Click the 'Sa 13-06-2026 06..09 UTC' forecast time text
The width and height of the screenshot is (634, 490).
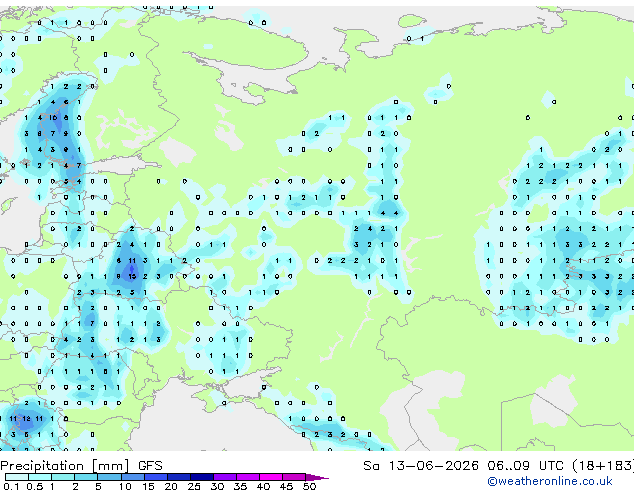(463, 466)
